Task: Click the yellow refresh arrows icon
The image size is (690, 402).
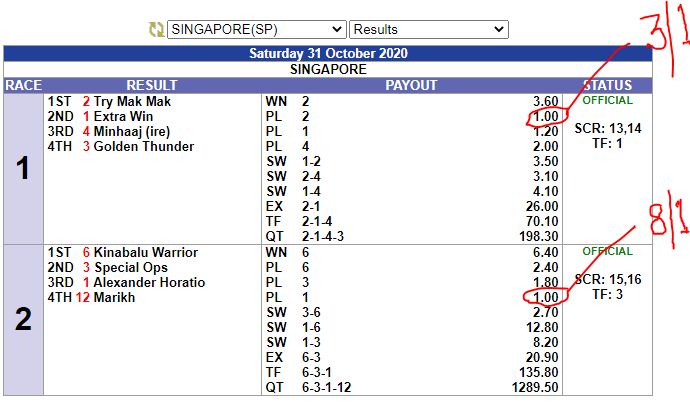Action: tap(155, 30)
